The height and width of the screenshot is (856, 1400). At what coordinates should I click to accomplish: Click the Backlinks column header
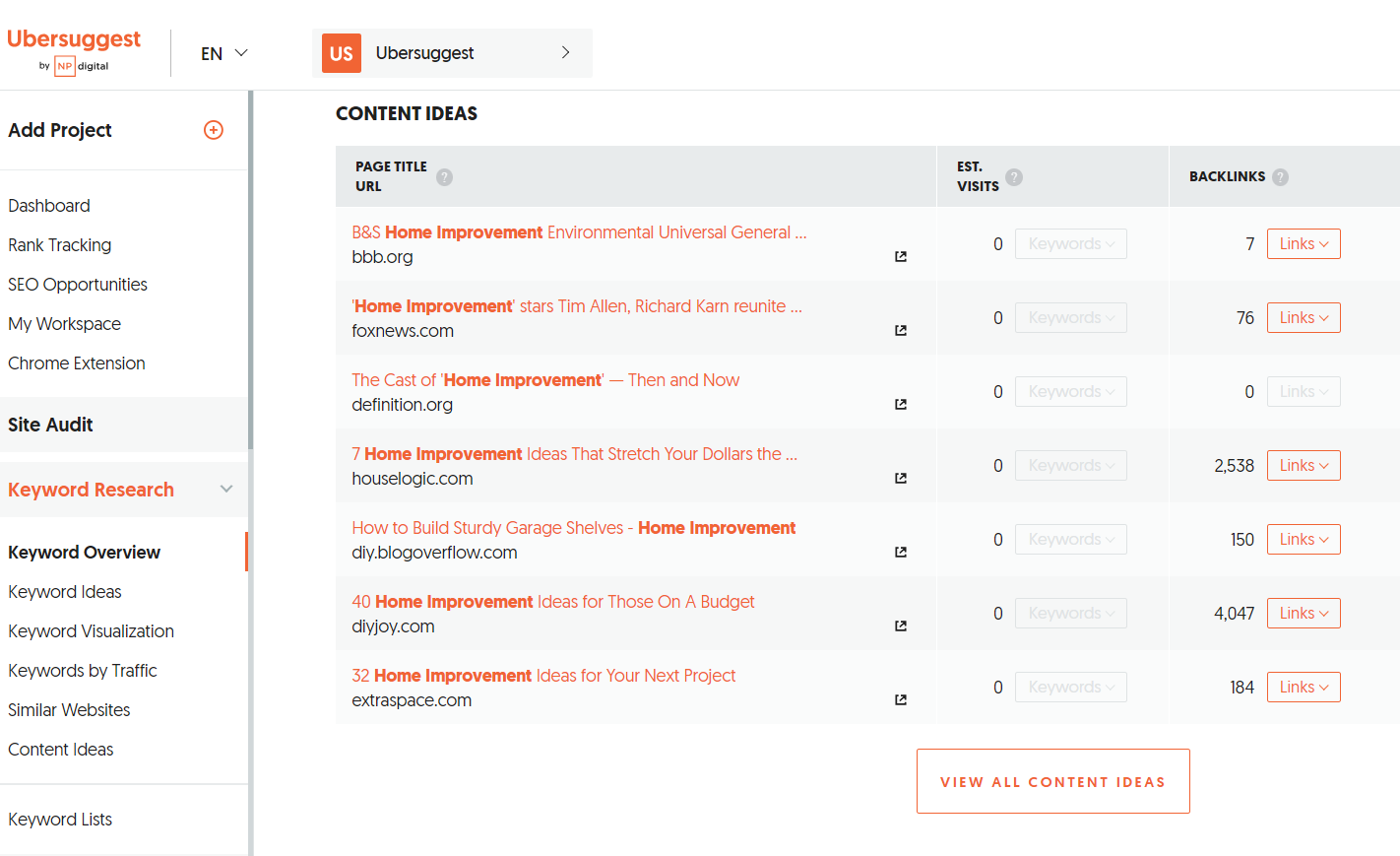coord(1228,176)
